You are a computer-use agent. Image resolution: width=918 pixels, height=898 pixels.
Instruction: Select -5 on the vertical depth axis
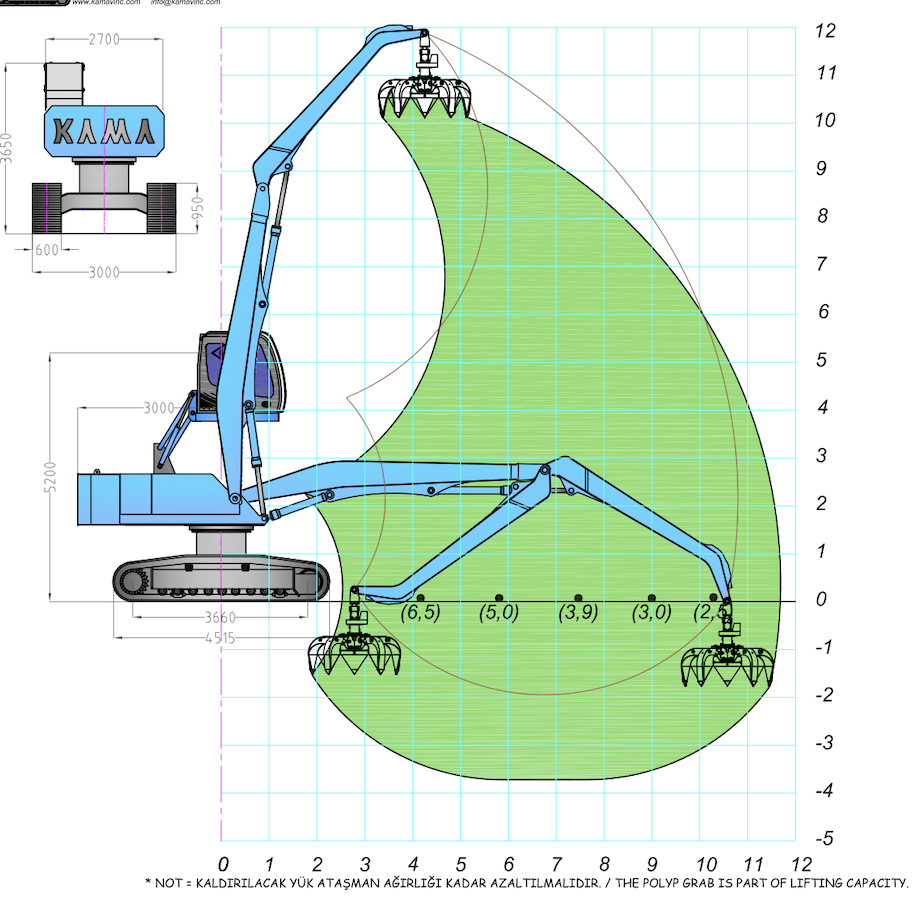coord(824,838)
